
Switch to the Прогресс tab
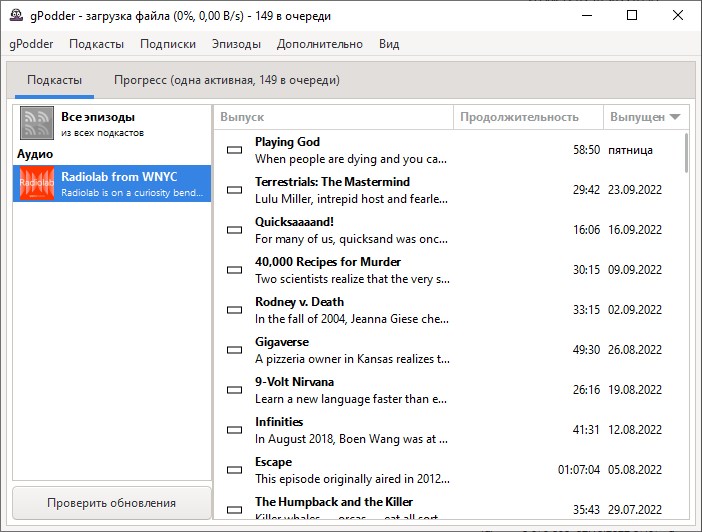click(226, 80)
